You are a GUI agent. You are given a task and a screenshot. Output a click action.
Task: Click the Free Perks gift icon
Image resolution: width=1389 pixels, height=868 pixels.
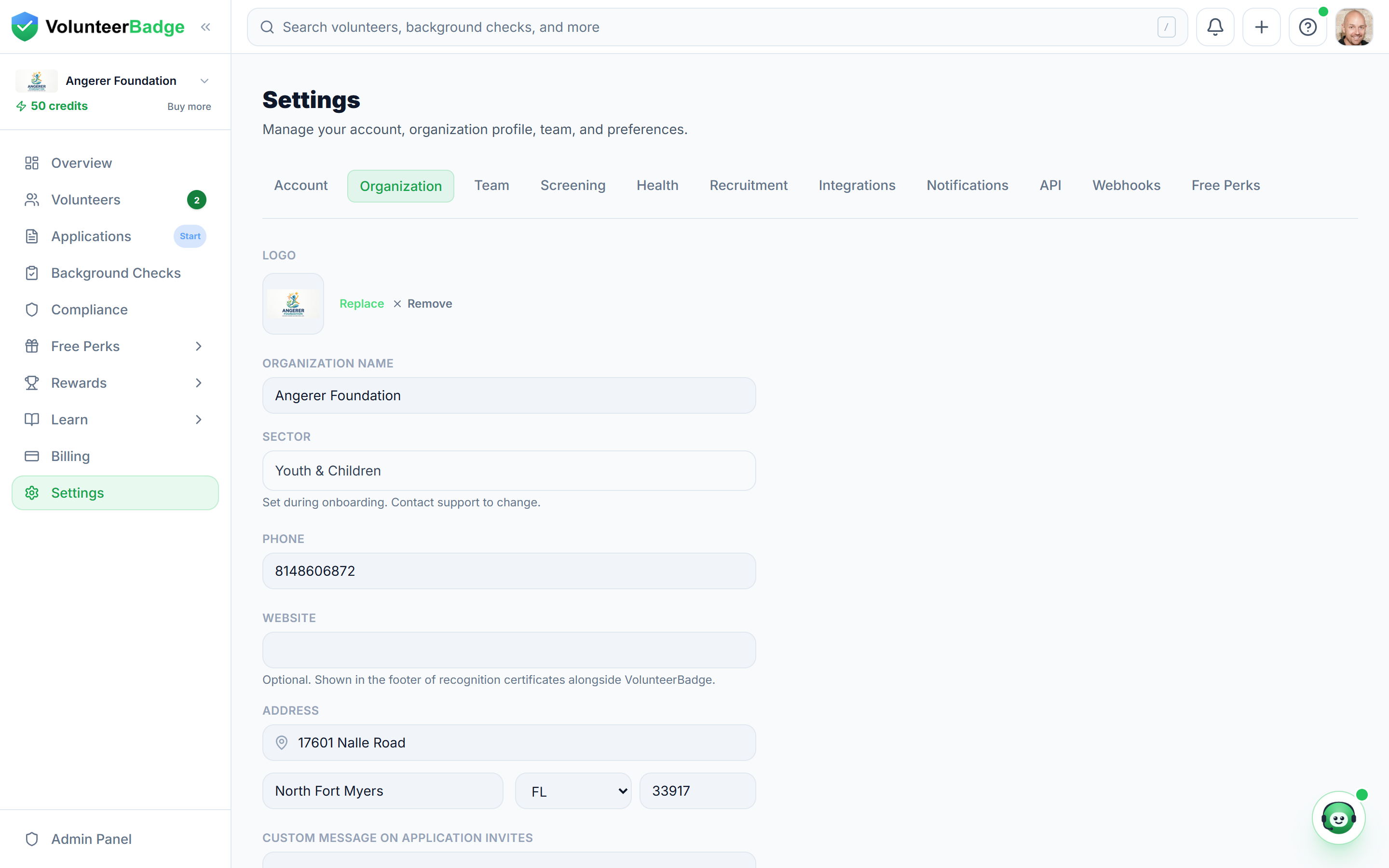[x=31, y=346]
